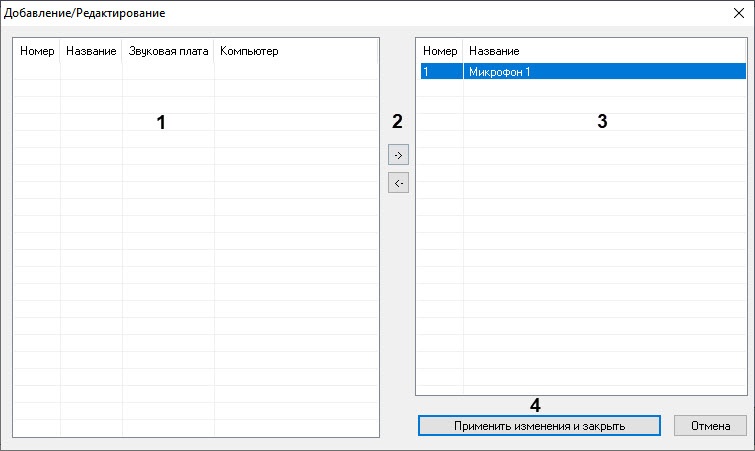Screen dimensions: 755x451
Task: Click the Добавление/Редактирование title bar text
Action: [x=86, y=14]
